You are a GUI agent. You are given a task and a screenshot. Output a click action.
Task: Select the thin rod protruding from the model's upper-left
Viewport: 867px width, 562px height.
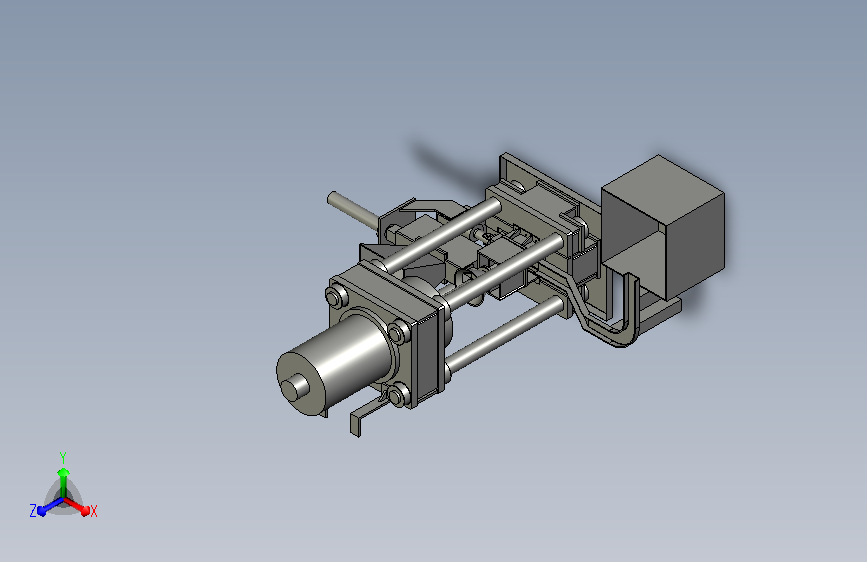(354, 209)
